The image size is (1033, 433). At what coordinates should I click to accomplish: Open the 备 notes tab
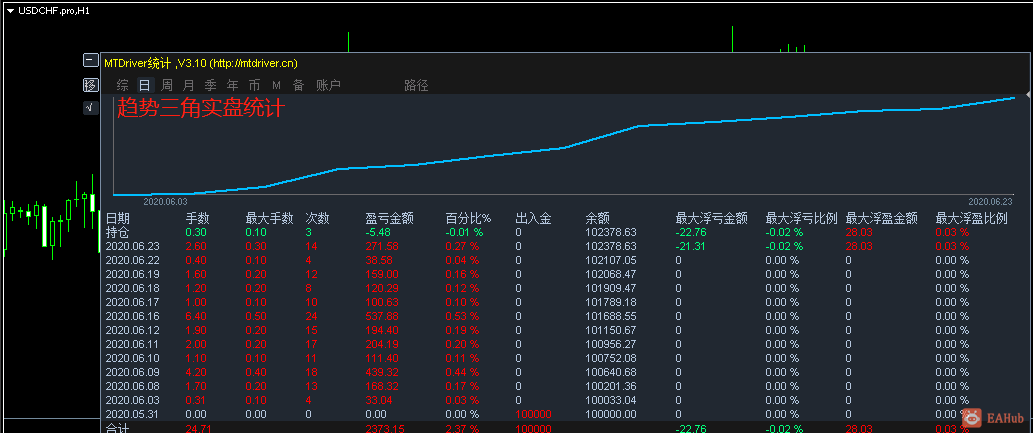pyautogui.click(x=298, y=84)
